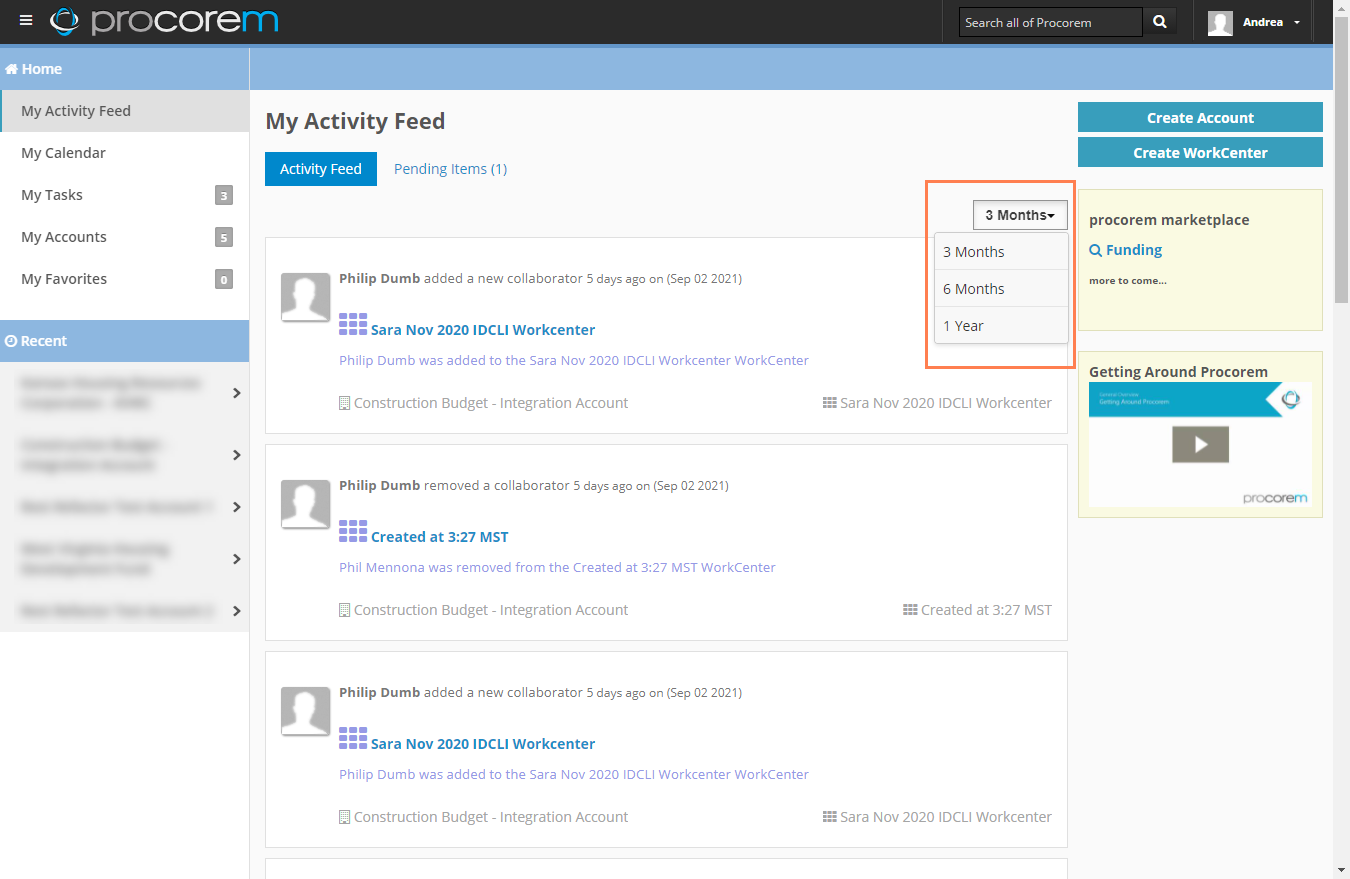
Task: Click Andrea's profile avatar in the header
Action: (x=1220, y=22)
